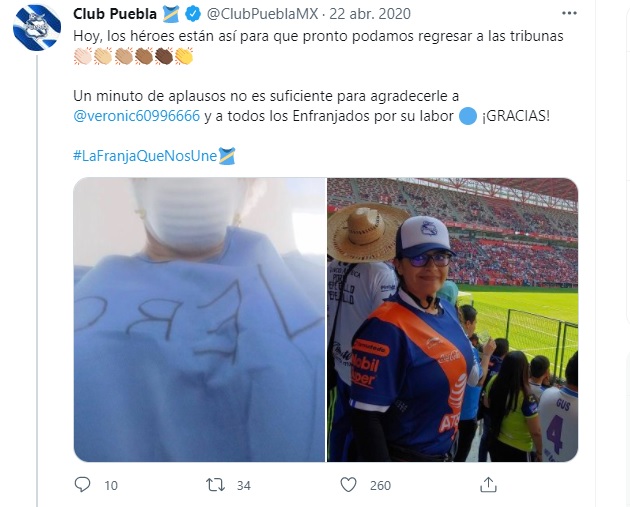
Task: Click the Club Puebla profile avatar
Action: [x=37, y=28]
